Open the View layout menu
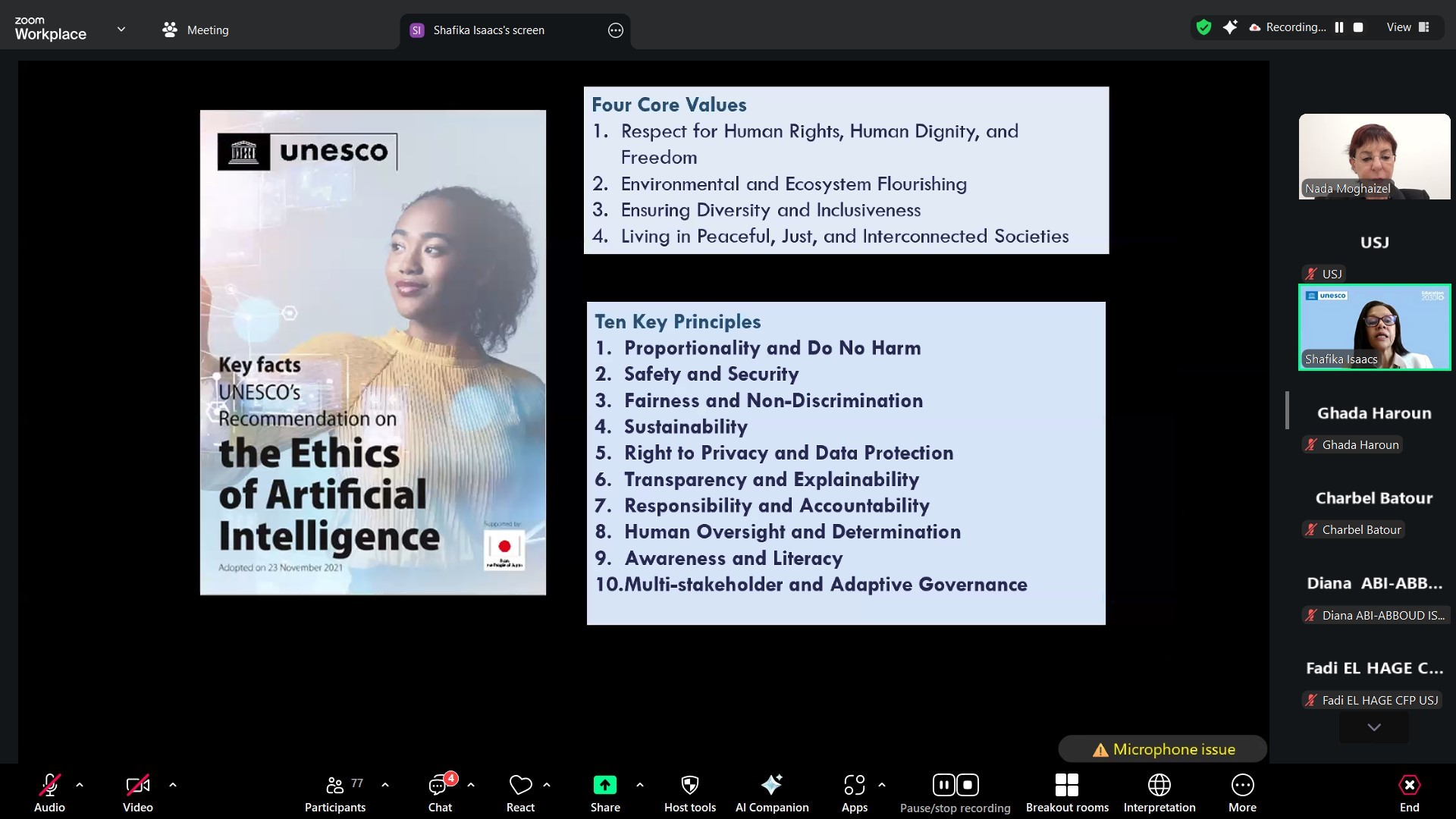The width and height of the screenshot is (1456, 819). pos(1407,27)
